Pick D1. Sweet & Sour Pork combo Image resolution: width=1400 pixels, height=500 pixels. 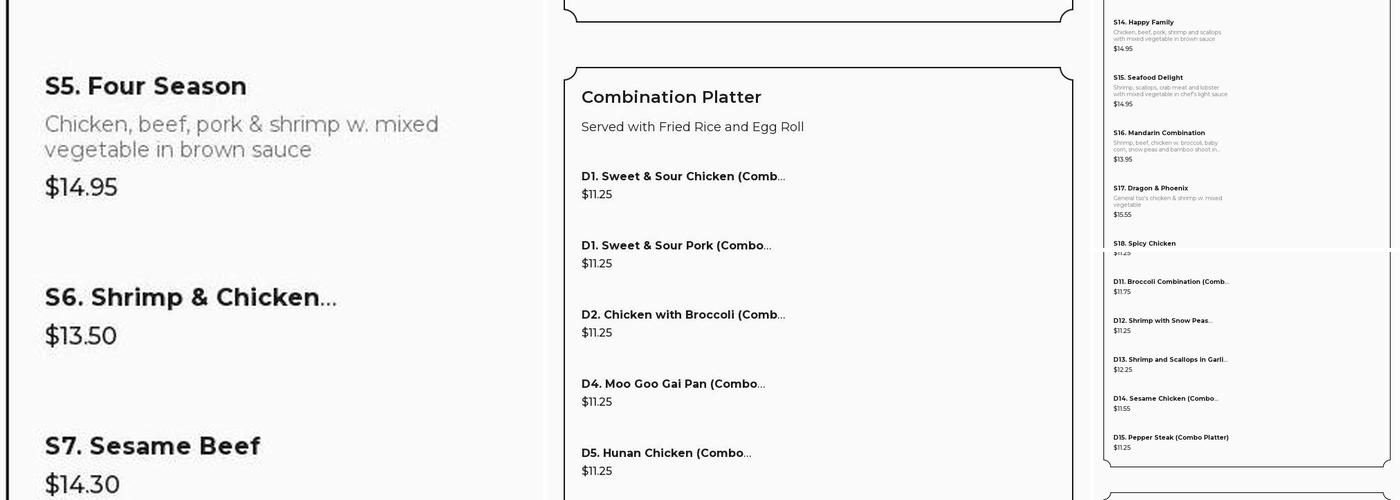[x=676, y=246]
